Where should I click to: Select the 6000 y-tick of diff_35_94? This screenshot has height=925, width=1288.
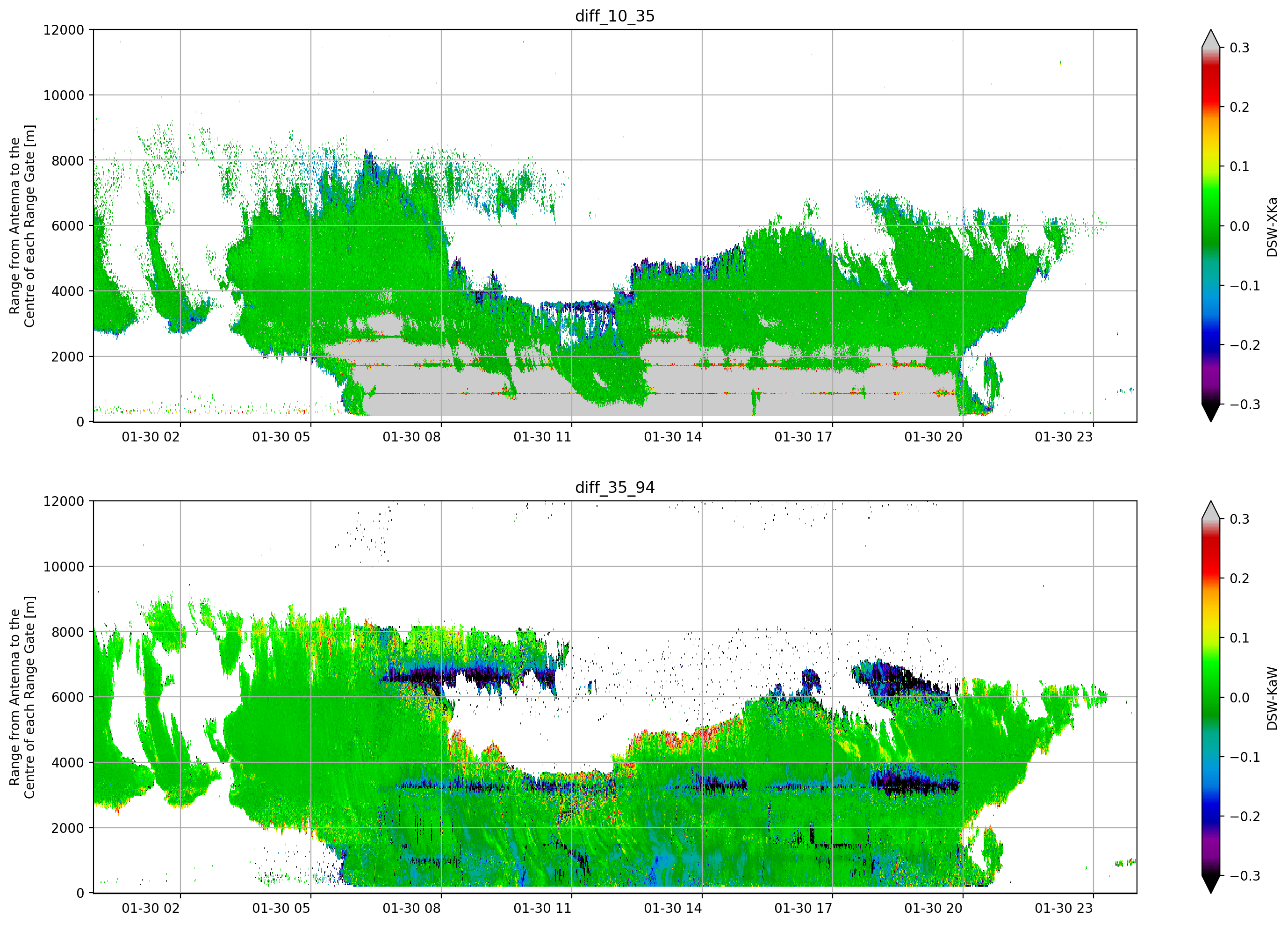(x=68, y=698)
